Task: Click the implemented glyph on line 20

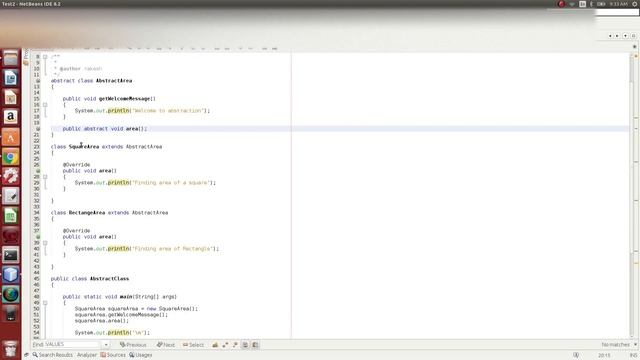Action: point(38,129)
